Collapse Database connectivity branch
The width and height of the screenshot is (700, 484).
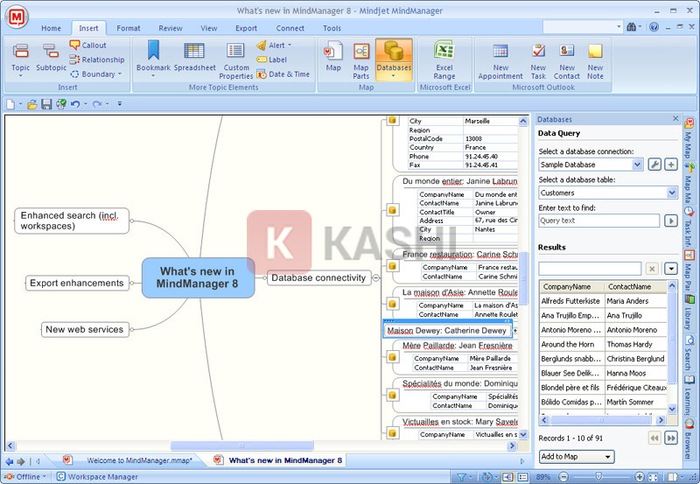coord(376,278)
